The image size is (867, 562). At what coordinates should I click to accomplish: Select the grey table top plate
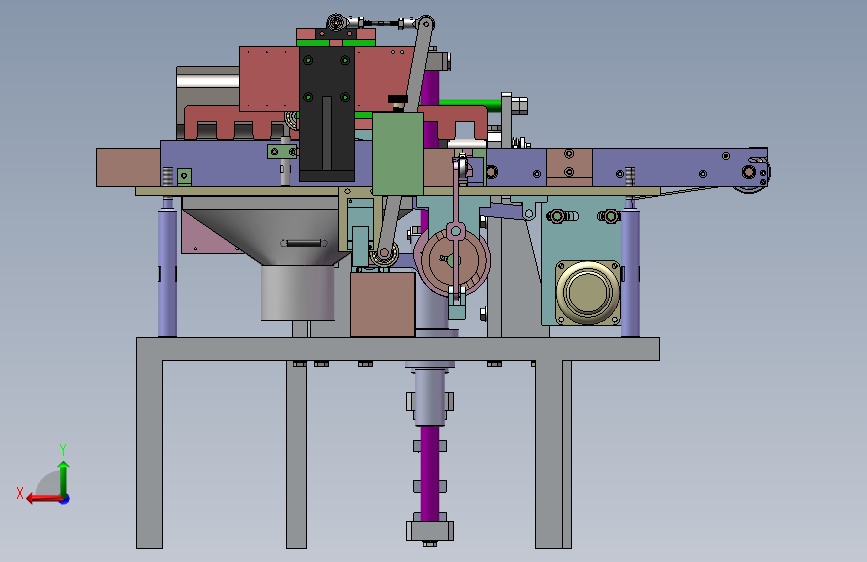398,349
